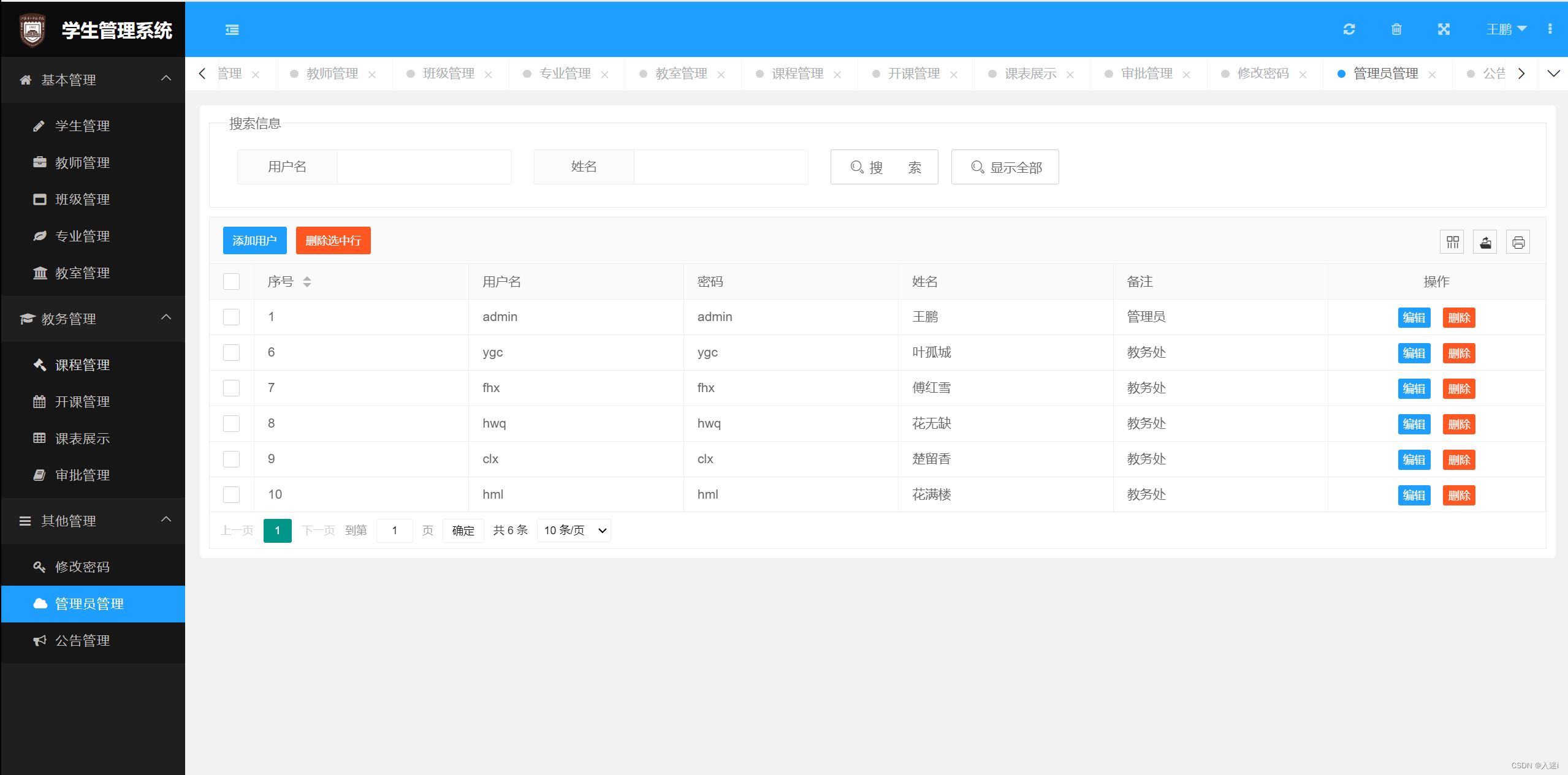Check the row for user ygc
The image size is (1568, 775).
231,353
